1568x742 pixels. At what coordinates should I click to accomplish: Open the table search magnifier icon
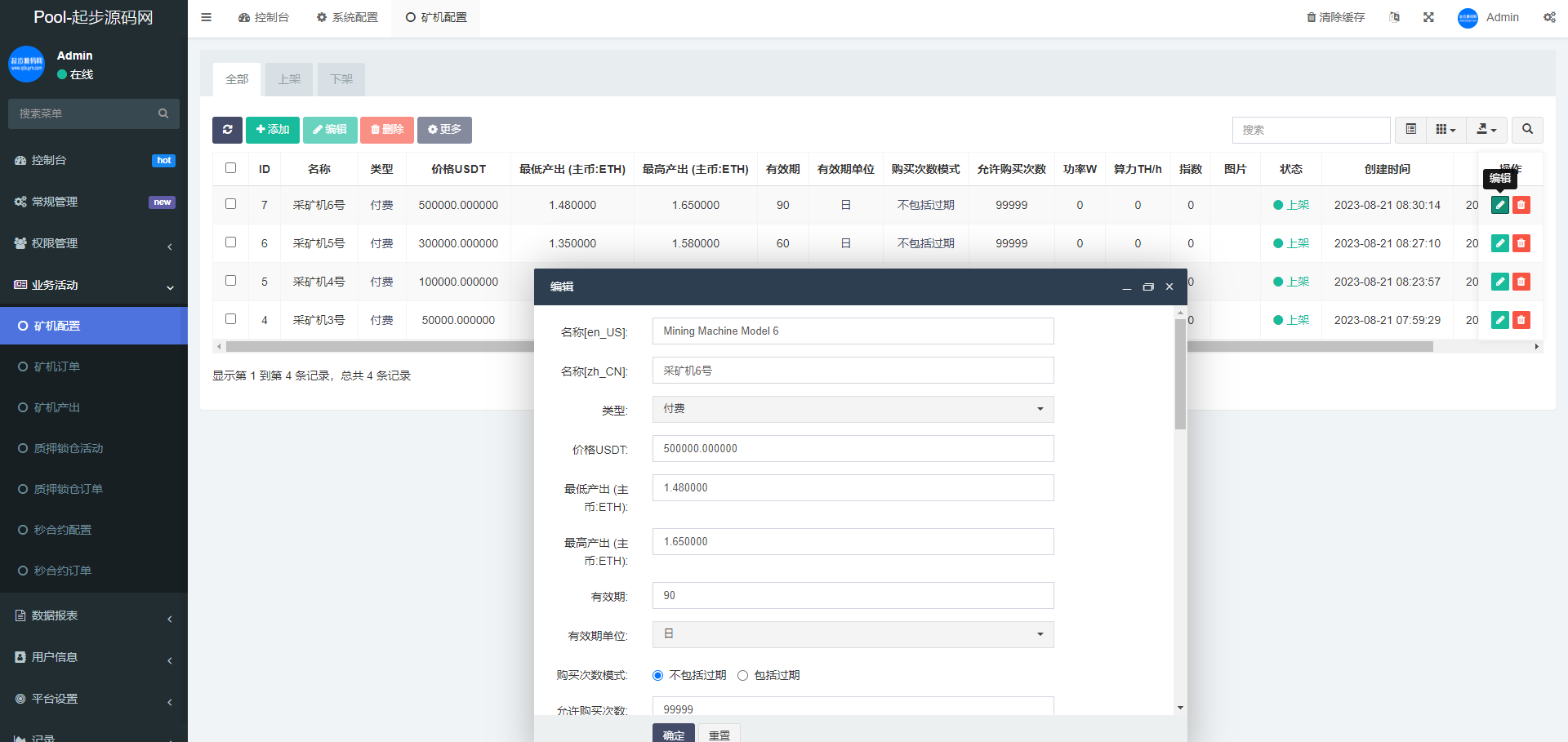tap(1527, 130)
